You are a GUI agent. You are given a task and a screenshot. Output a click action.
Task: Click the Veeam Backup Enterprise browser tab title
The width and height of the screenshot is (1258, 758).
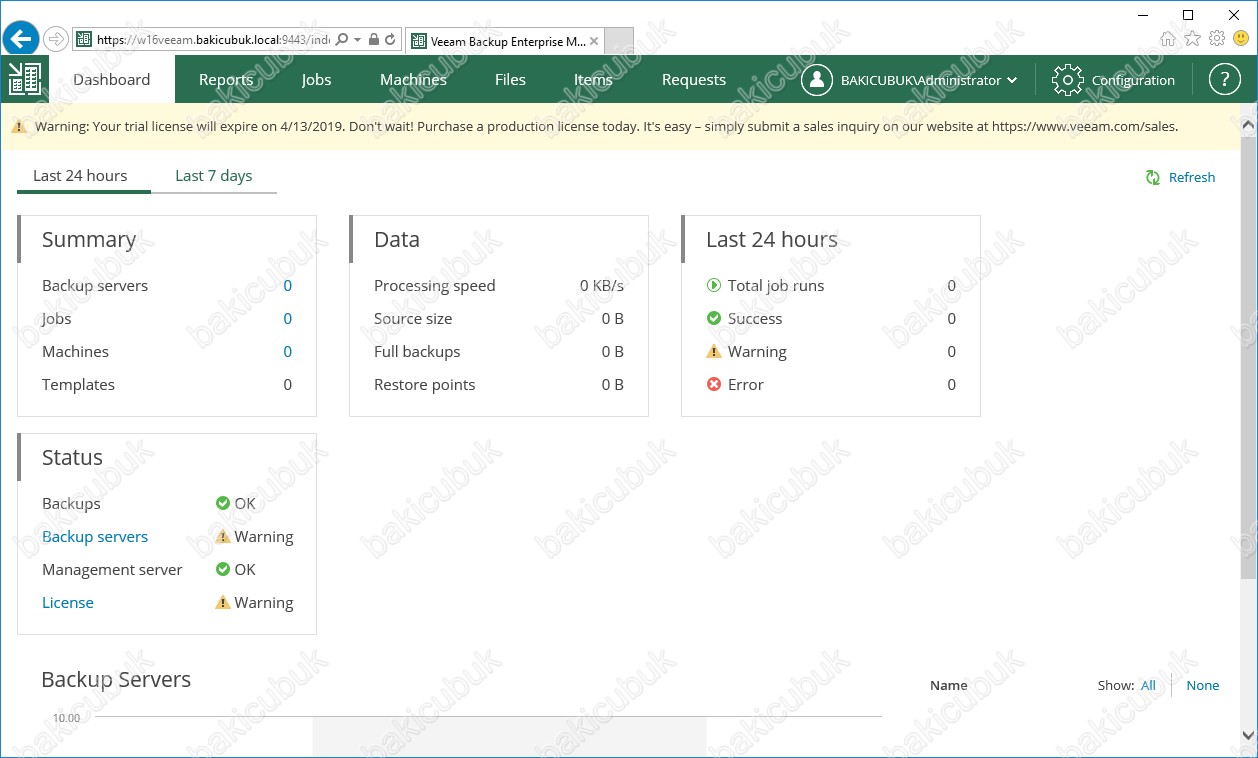tap(508, 41)
